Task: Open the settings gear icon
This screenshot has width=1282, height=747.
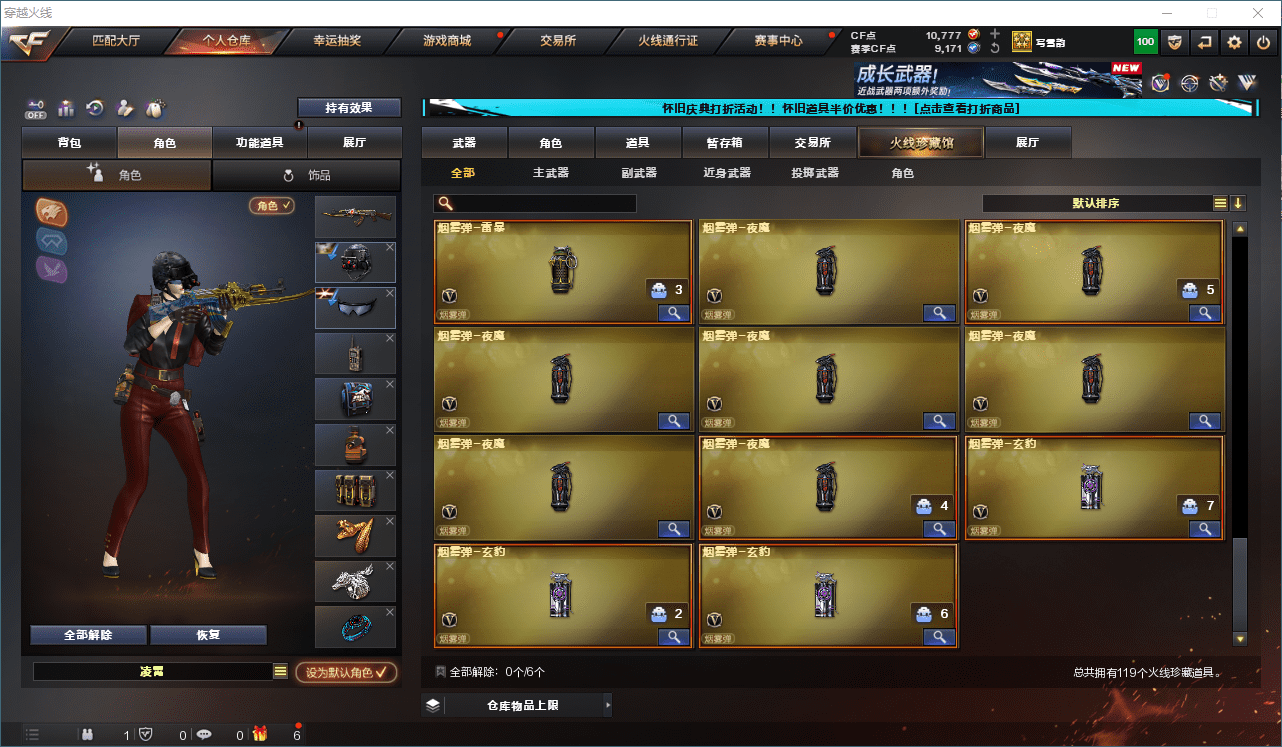Action: pos(1235,42)
